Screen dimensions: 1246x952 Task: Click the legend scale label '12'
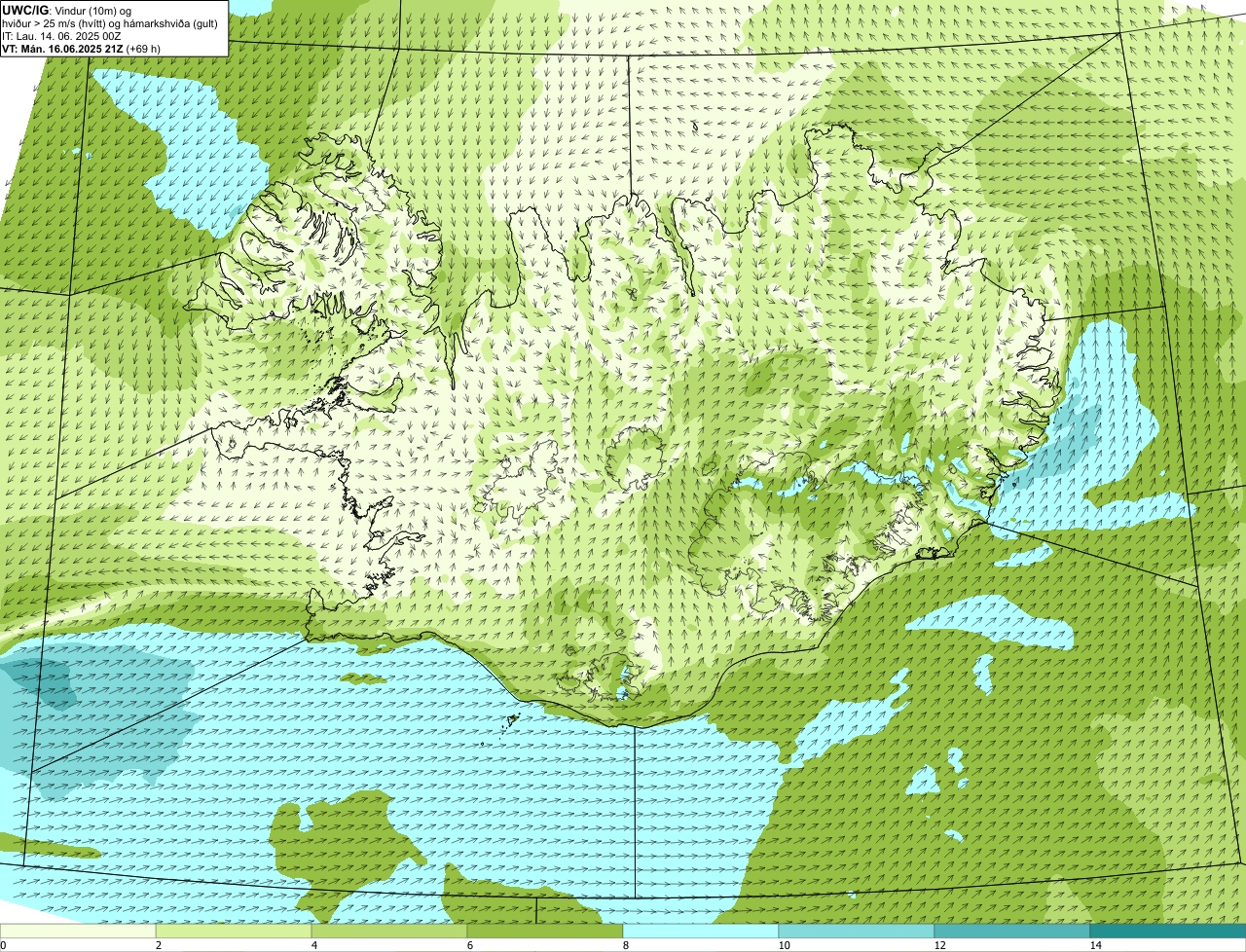(939, 945)
